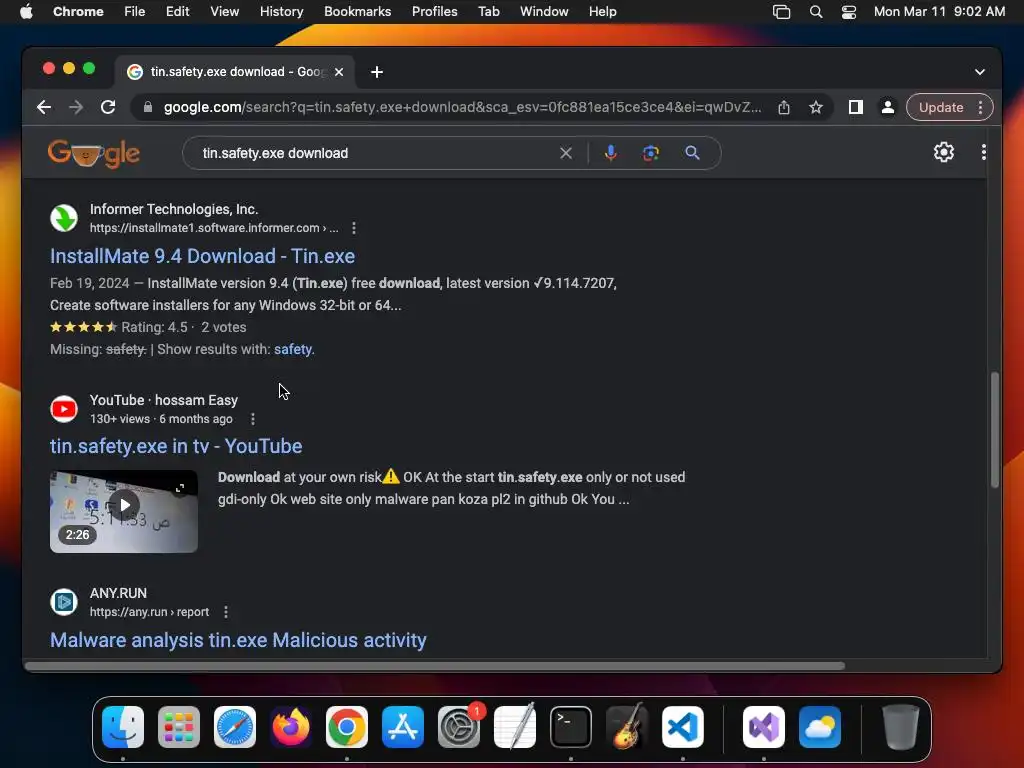This screenshot has height=768, width=1024.
Task: Open Google apps dots menu
Action: (x=984, y=152)
